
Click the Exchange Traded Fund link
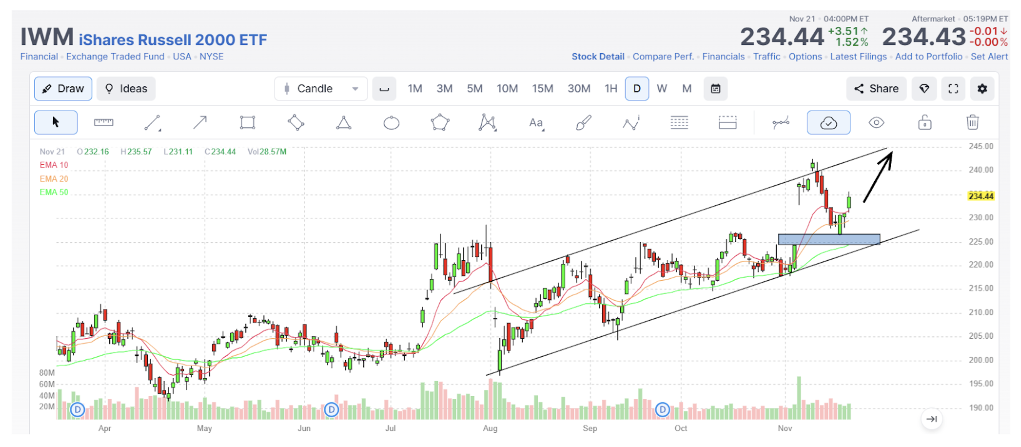pyautogui.click(x=115, y=57)
